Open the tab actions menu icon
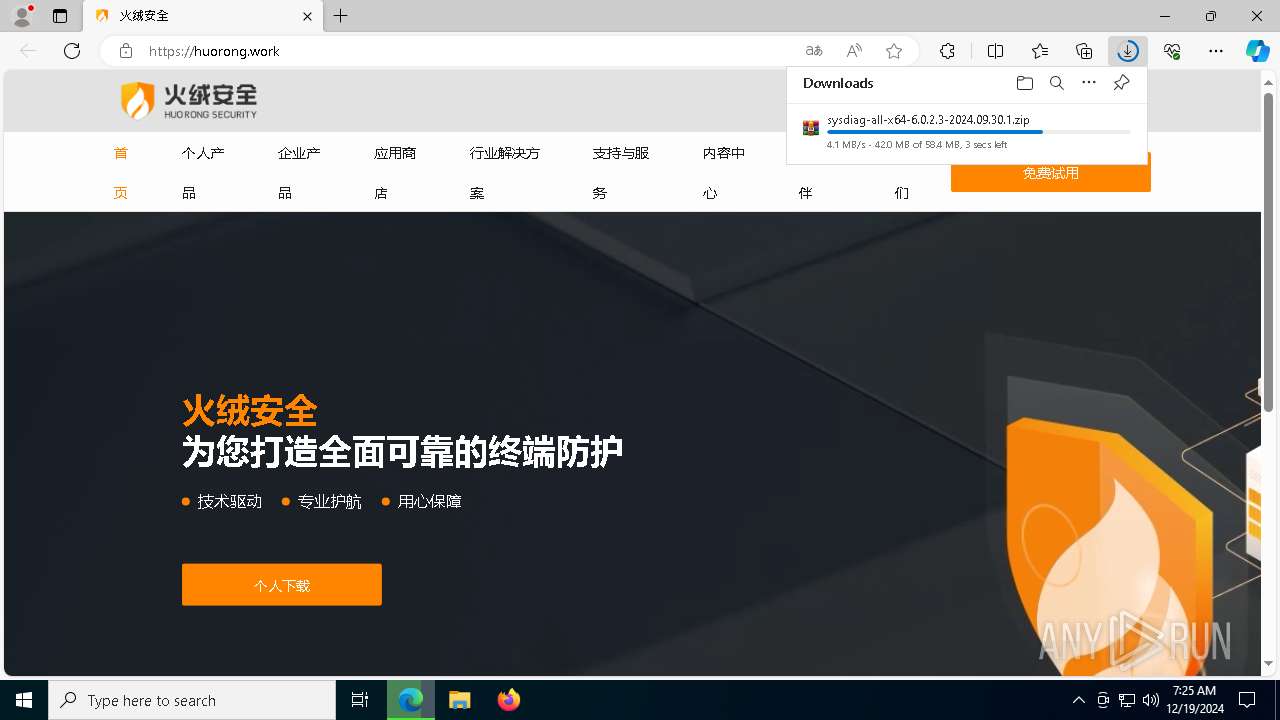The width and height of the screenshot is (1280, 720). [x=60, y=16]
